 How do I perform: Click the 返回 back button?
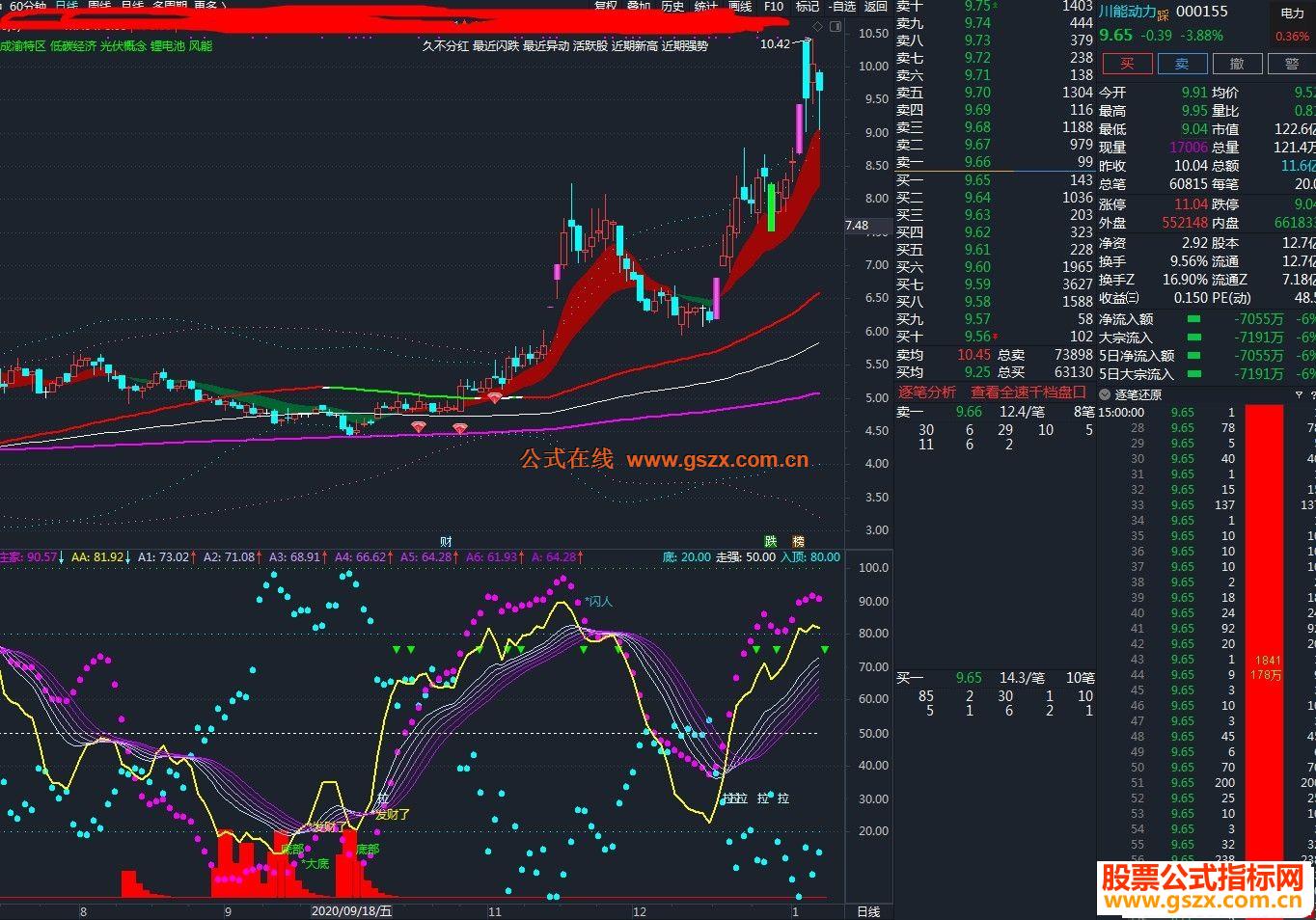tap(875, 6)
